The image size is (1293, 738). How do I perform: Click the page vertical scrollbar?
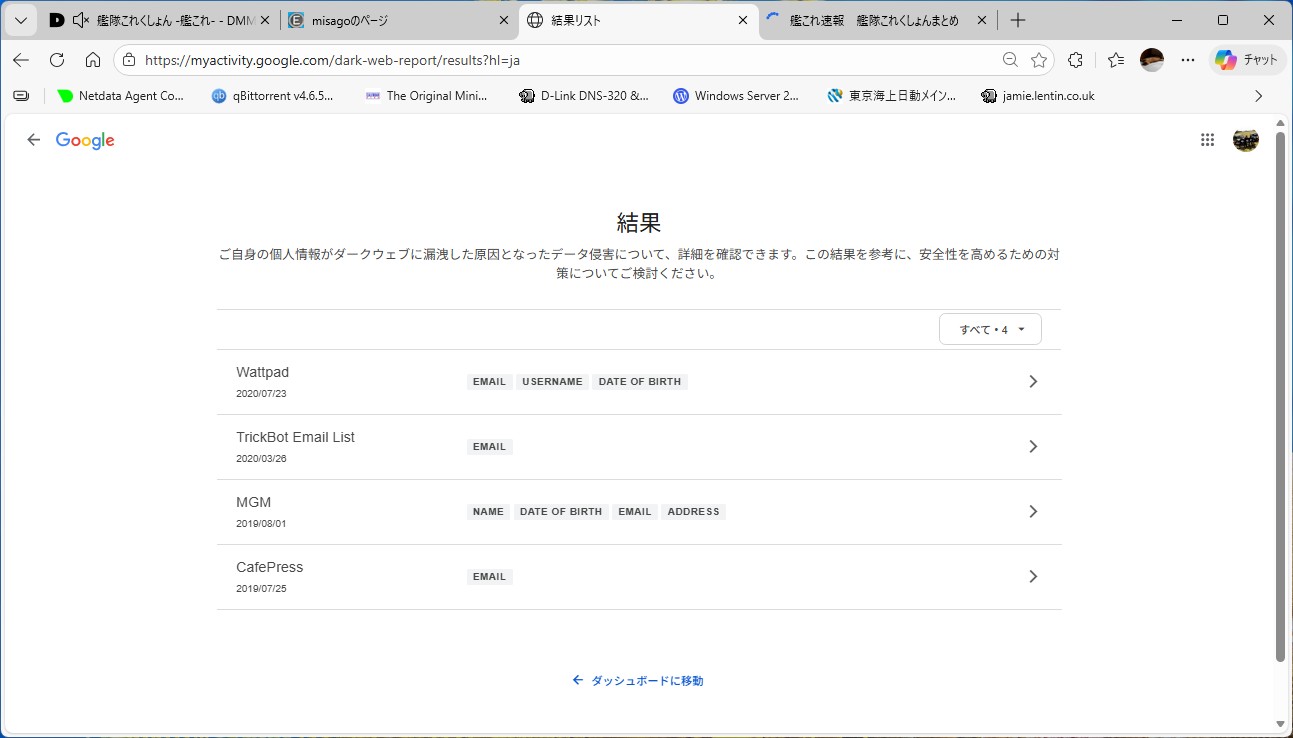tap(1280, 400)
